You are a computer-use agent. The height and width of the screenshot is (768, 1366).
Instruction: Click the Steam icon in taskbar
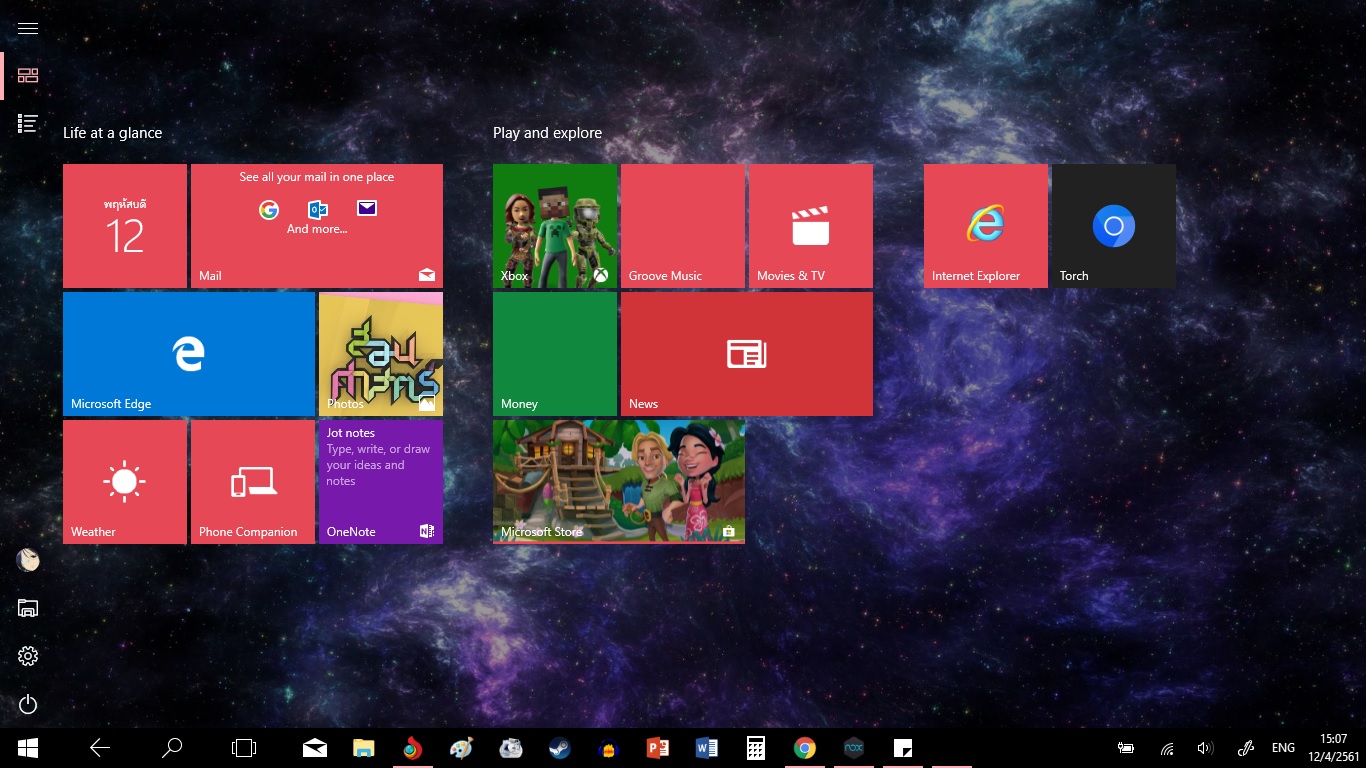point(559,748)
